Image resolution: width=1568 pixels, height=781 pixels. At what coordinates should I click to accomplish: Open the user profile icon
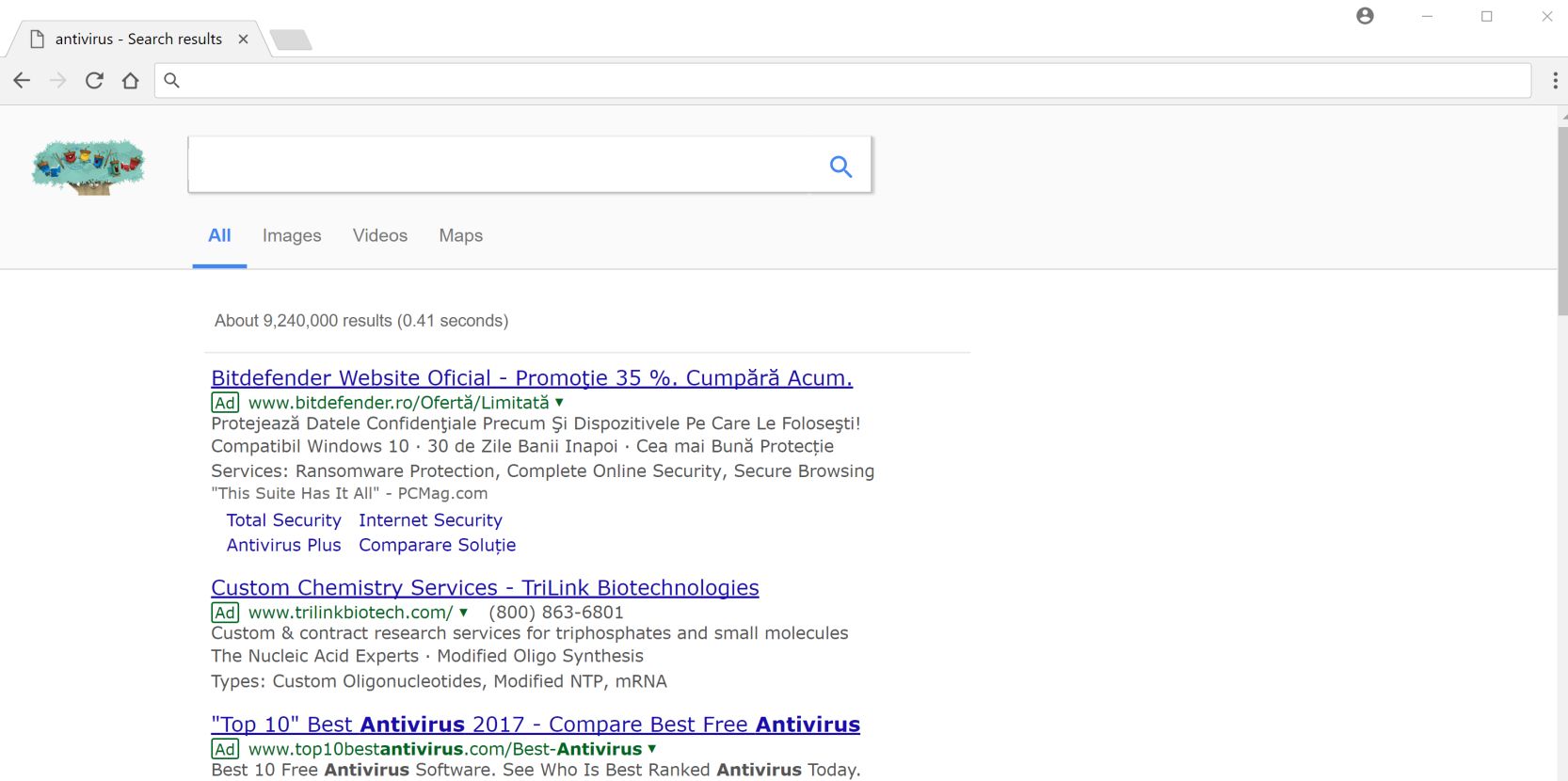pyautogui.click(x=1365, y=16)
